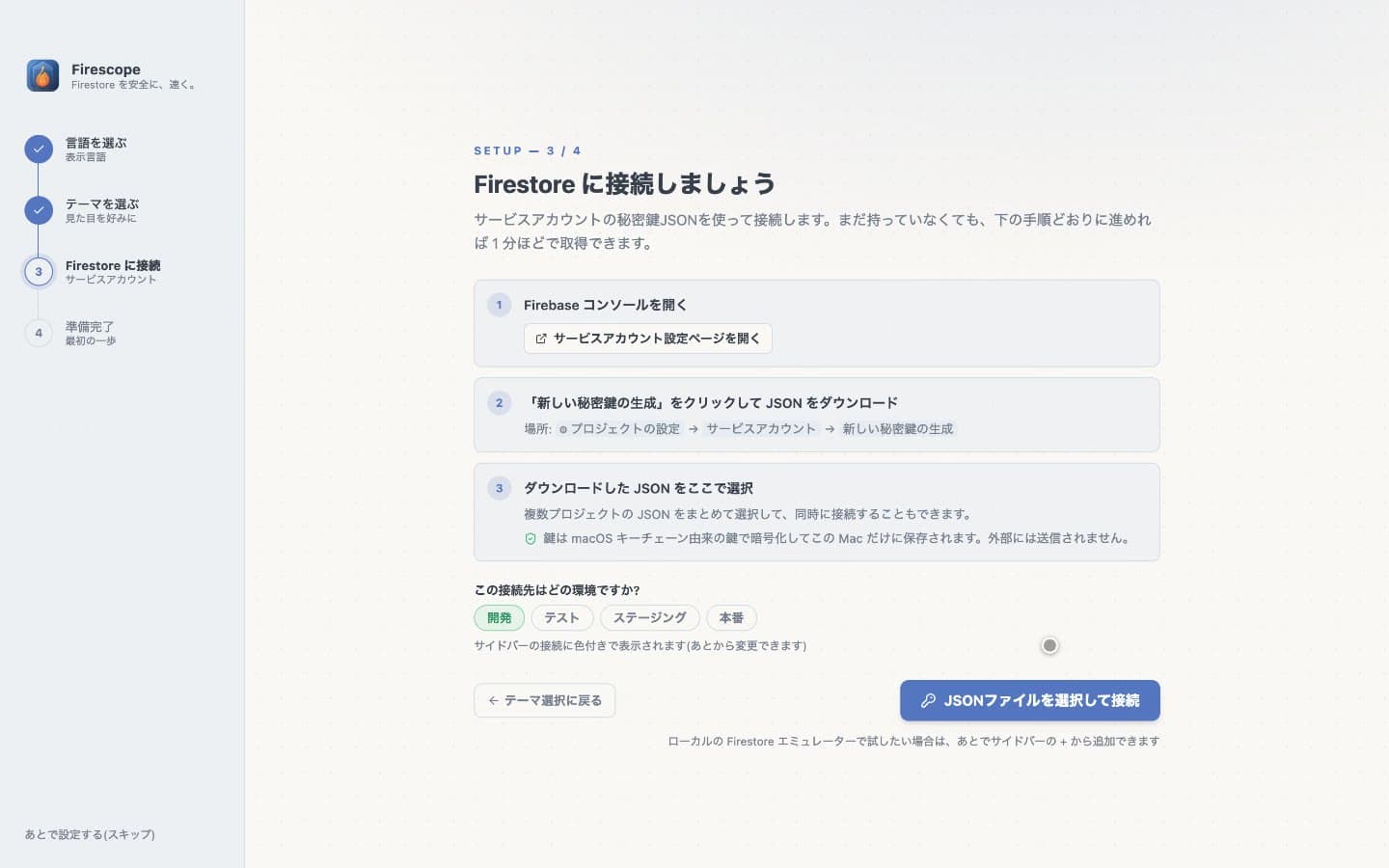Click the key icon on the JSON connect button

(928, 701)
